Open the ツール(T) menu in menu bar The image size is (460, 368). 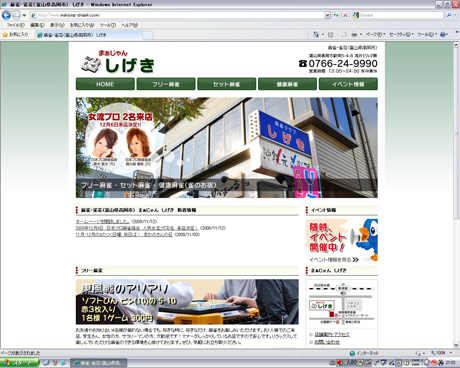click(108, 25)
